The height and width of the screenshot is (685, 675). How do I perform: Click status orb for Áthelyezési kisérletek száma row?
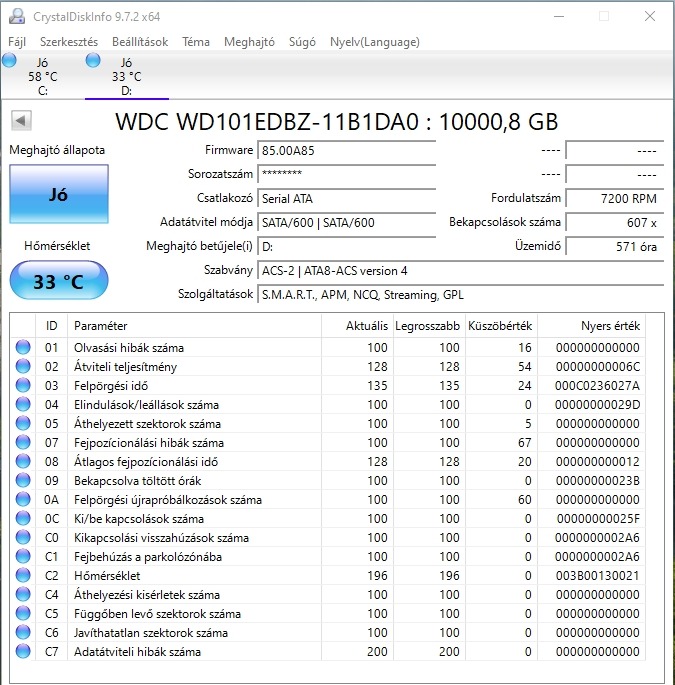pyautogui.click(x=23, y=594)
